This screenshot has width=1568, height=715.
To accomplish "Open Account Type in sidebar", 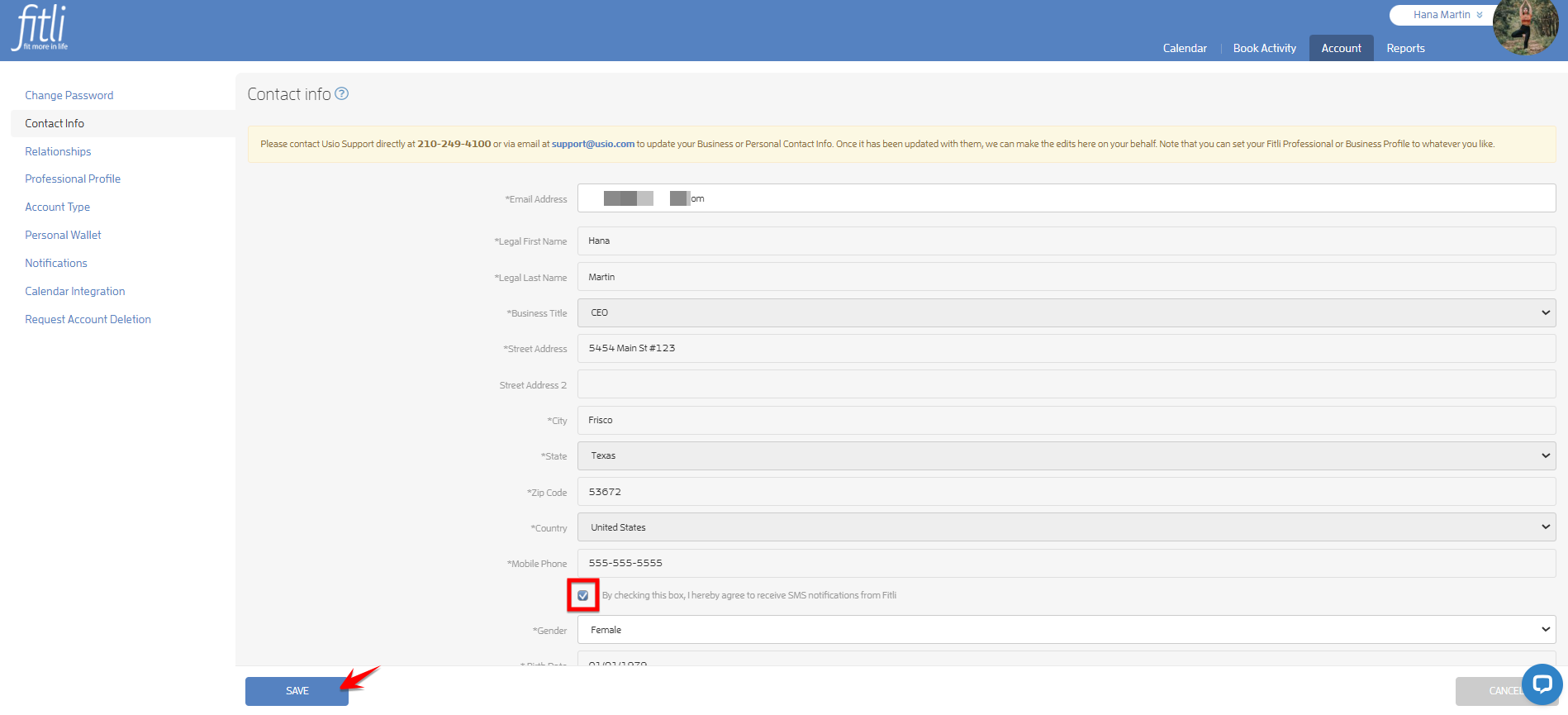I will [57, 207].
